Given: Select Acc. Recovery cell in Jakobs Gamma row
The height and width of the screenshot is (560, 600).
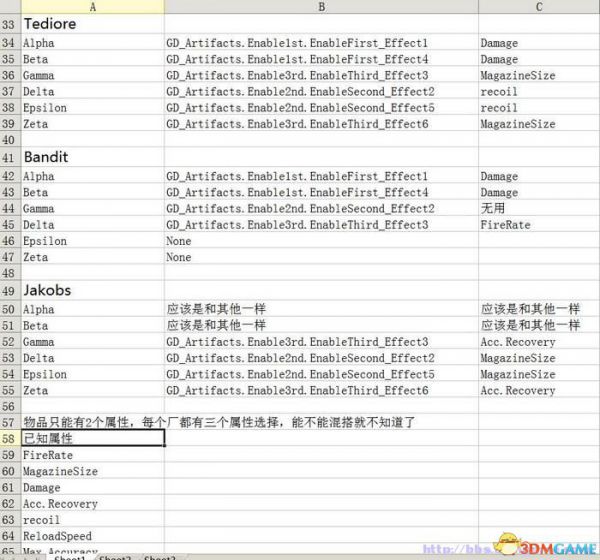Looking at the screenshot, I should (539, 342).
